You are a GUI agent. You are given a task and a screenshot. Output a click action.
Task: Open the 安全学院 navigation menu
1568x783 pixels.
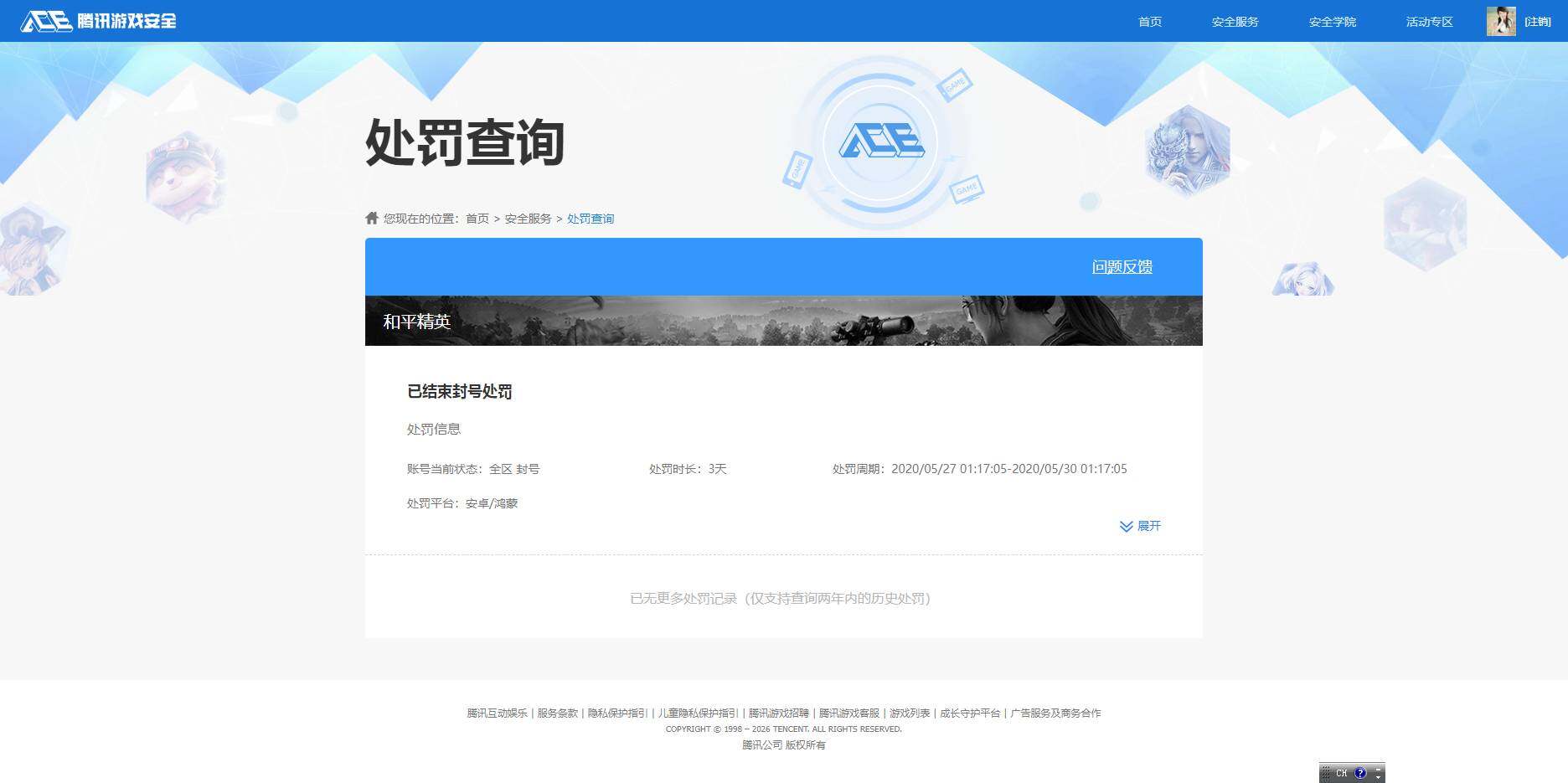click(x=1331, y=22)
